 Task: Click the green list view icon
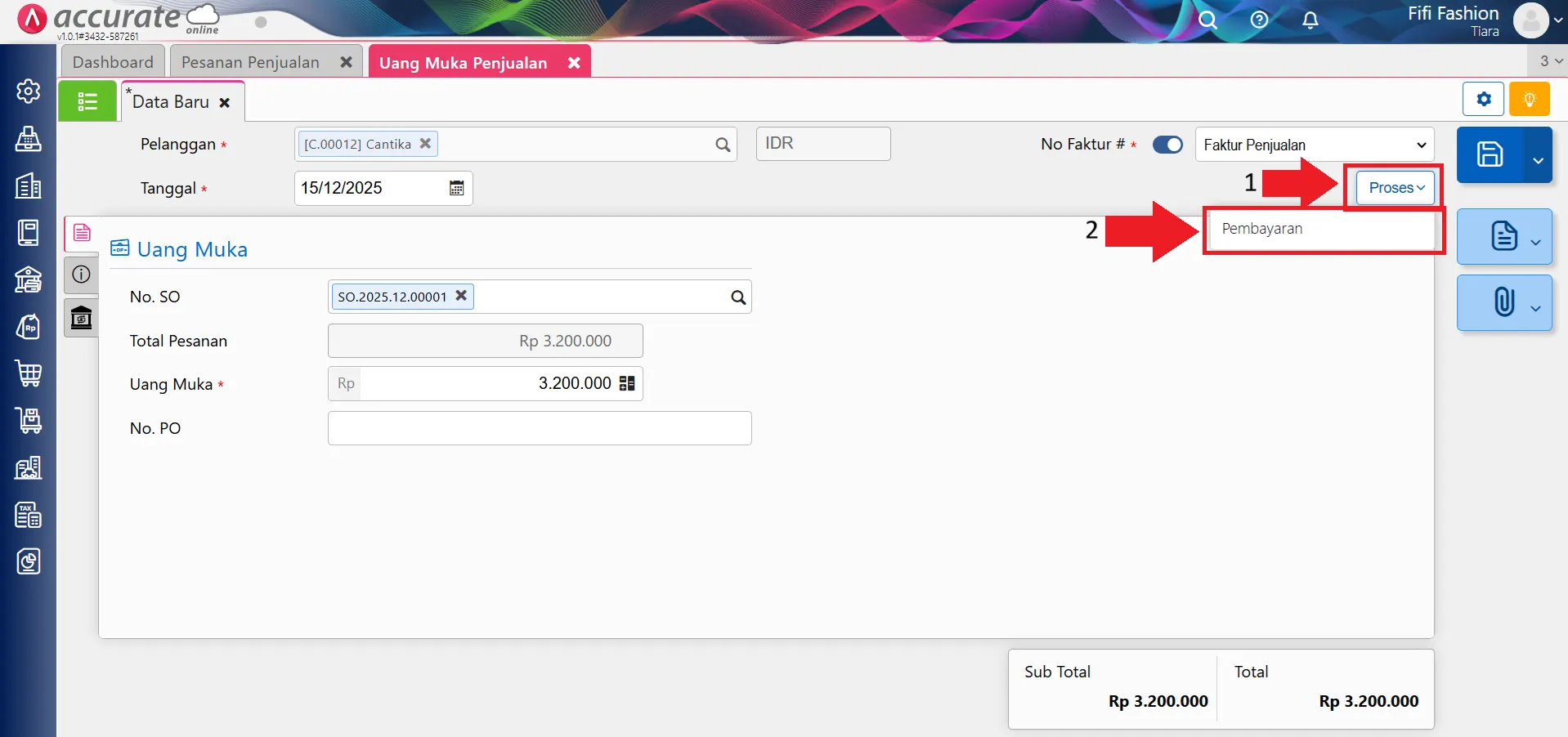(x=87, y=101)
